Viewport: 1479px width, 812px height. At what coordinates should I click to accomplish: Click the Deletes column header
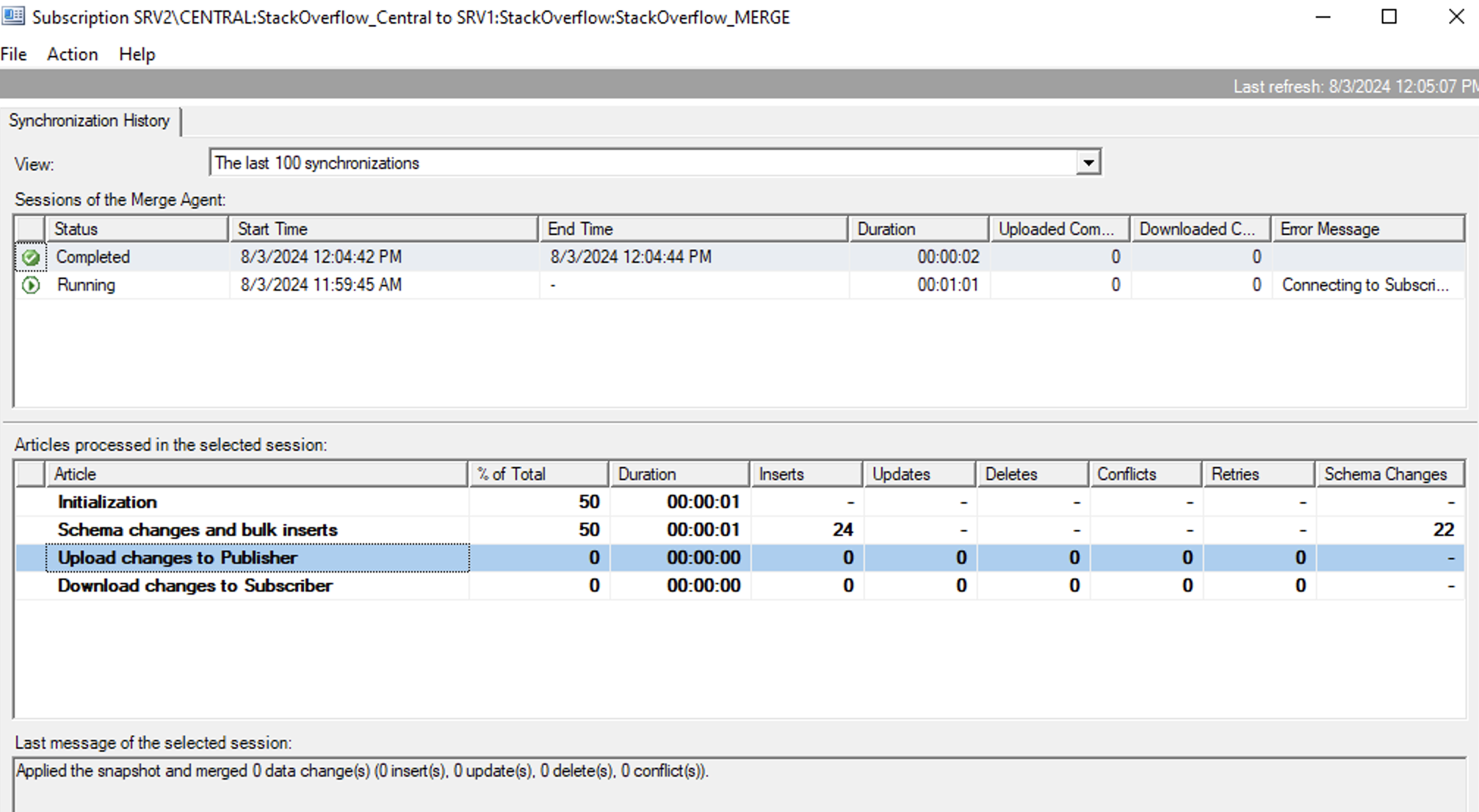[1033, 474]
